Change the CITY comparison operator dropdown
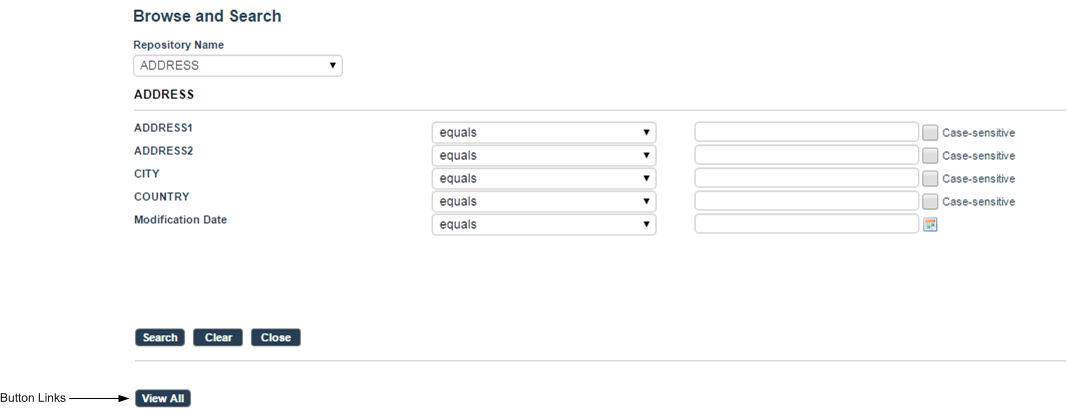Image resolution: width=1067 pixels, height=413 pixels. pos(544,179)
